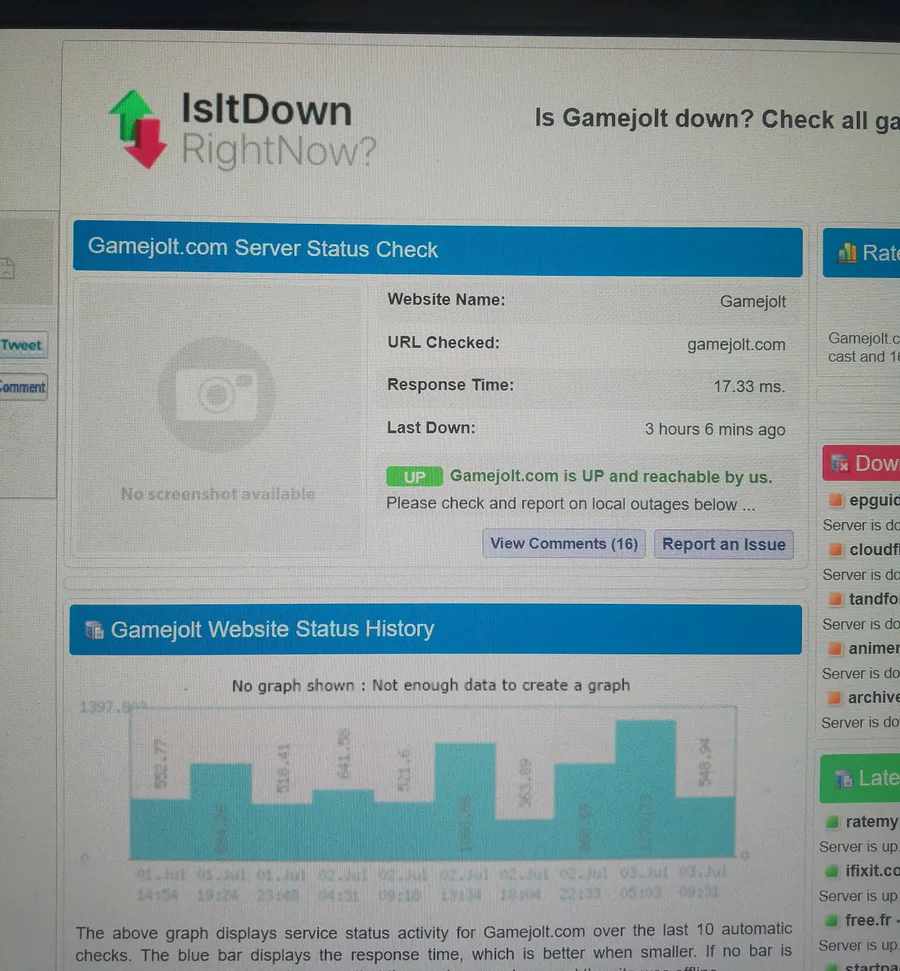
Task: Click the Comment button in left sidebar
Action: pos(23,388)
